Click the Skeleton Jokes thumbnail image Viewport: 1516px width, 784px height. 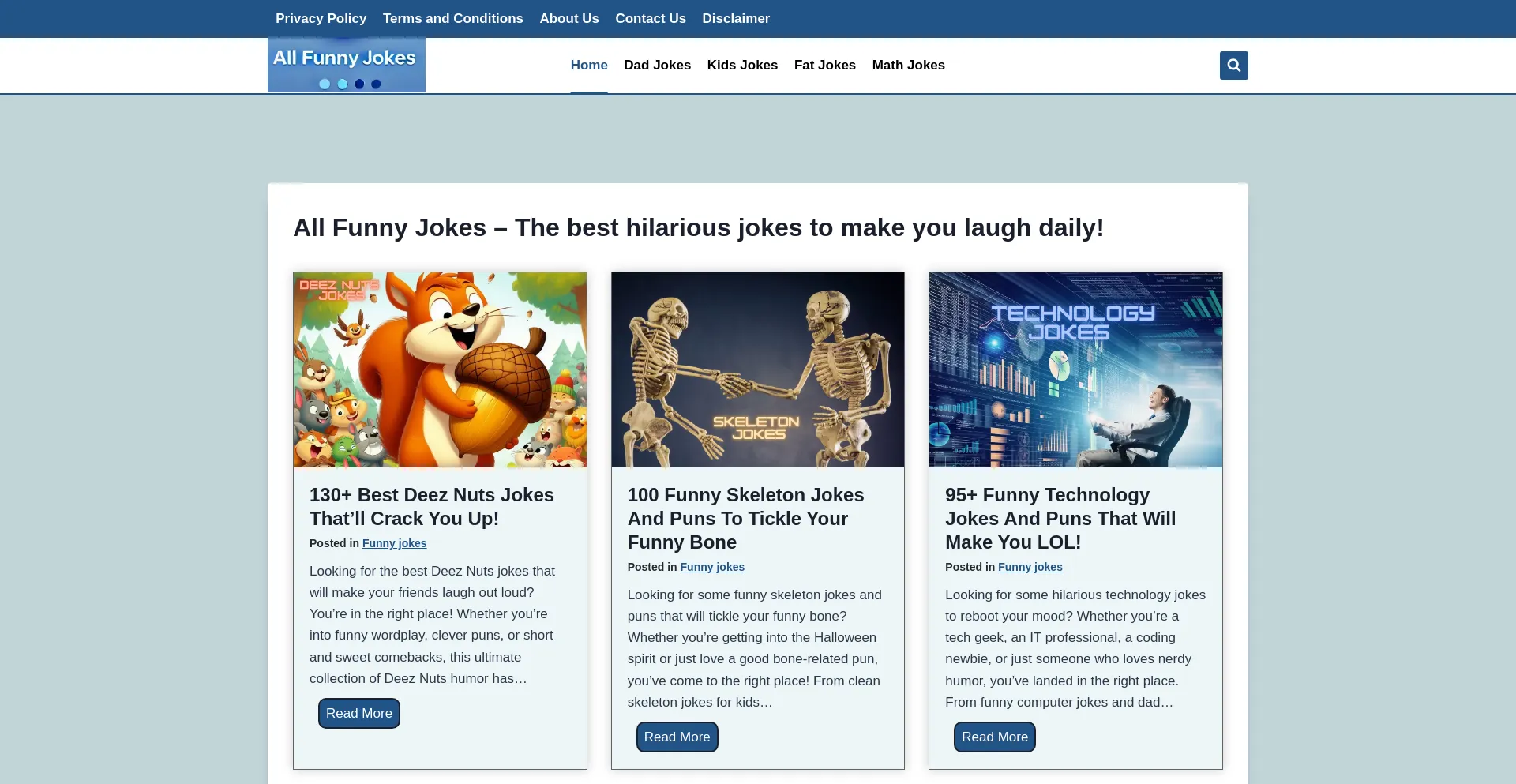click(757, 369)
